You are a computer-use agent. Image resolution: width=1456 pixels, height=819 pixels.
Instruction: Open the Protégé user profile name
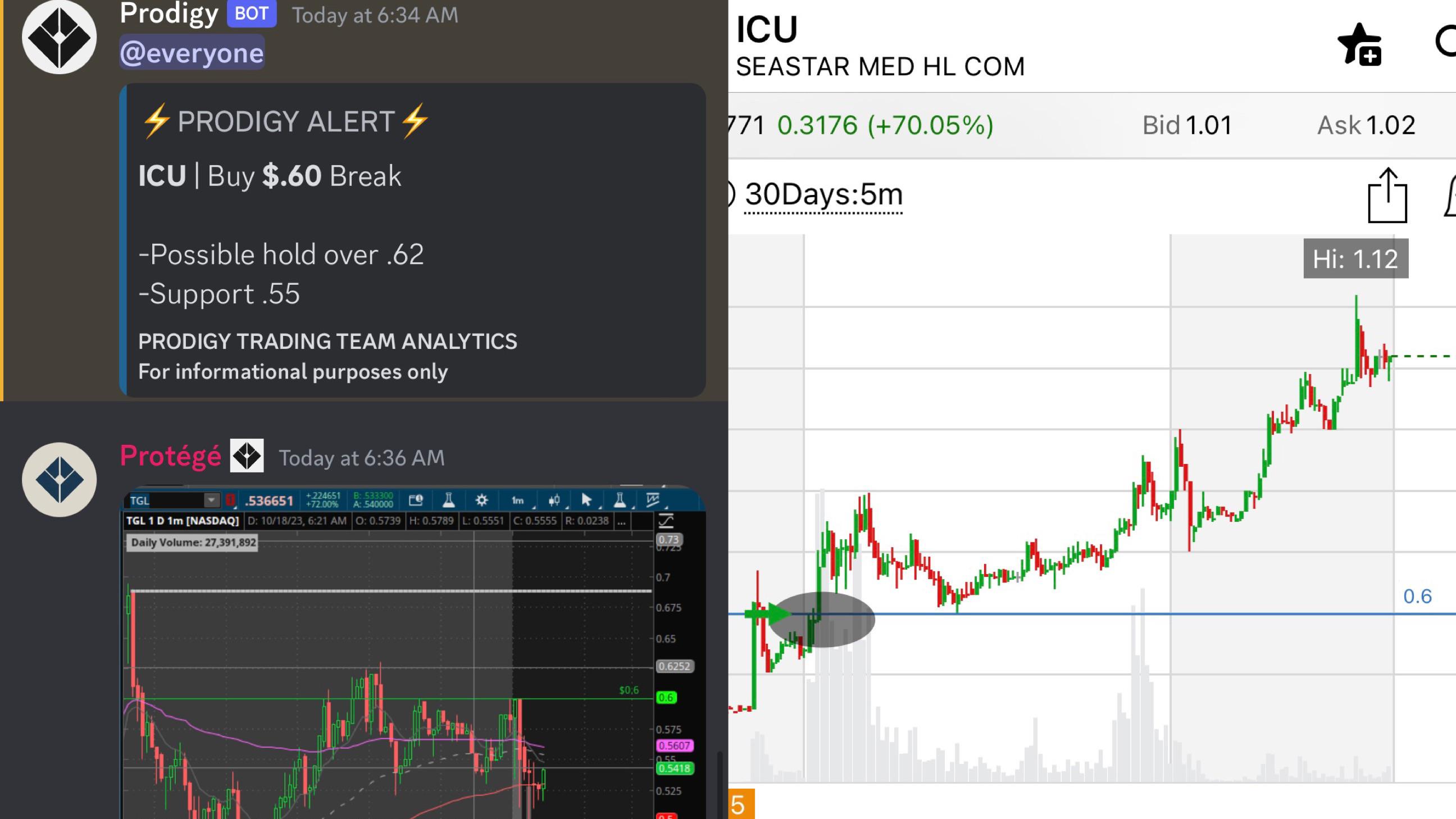tap(170, 456)
